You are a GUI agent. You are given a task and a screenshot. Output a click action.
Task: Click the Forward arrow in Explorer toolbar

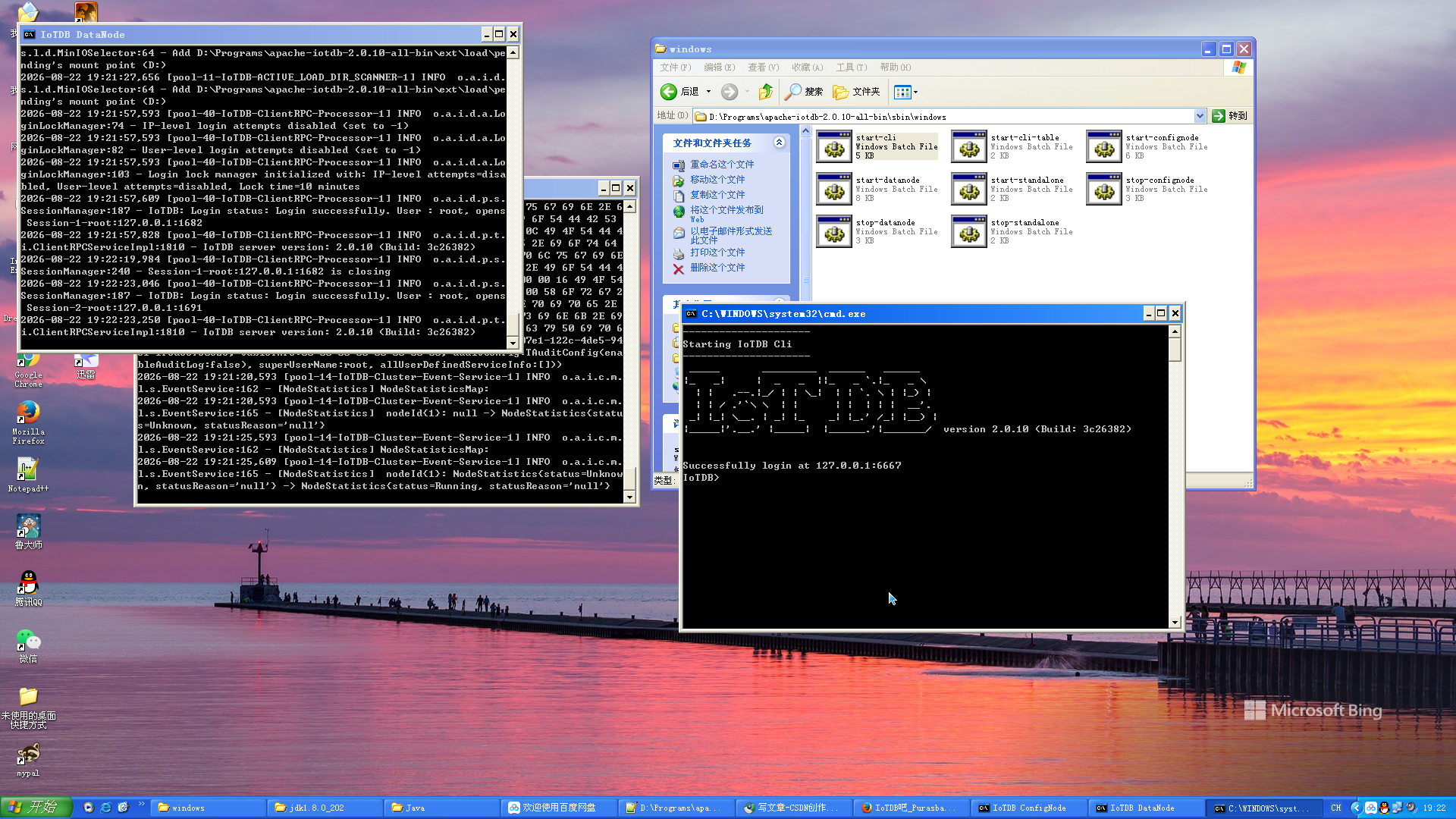pyautogui.click(x=729, y=92)
